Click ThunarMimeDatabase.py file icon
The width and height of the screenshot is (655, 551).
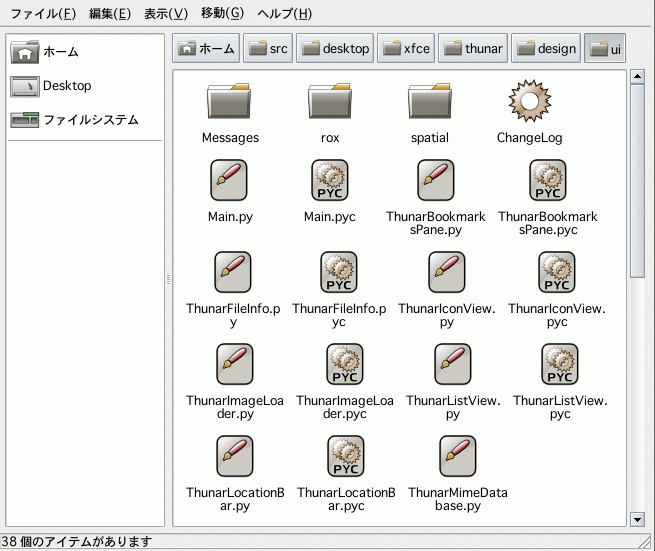point(457,456)
